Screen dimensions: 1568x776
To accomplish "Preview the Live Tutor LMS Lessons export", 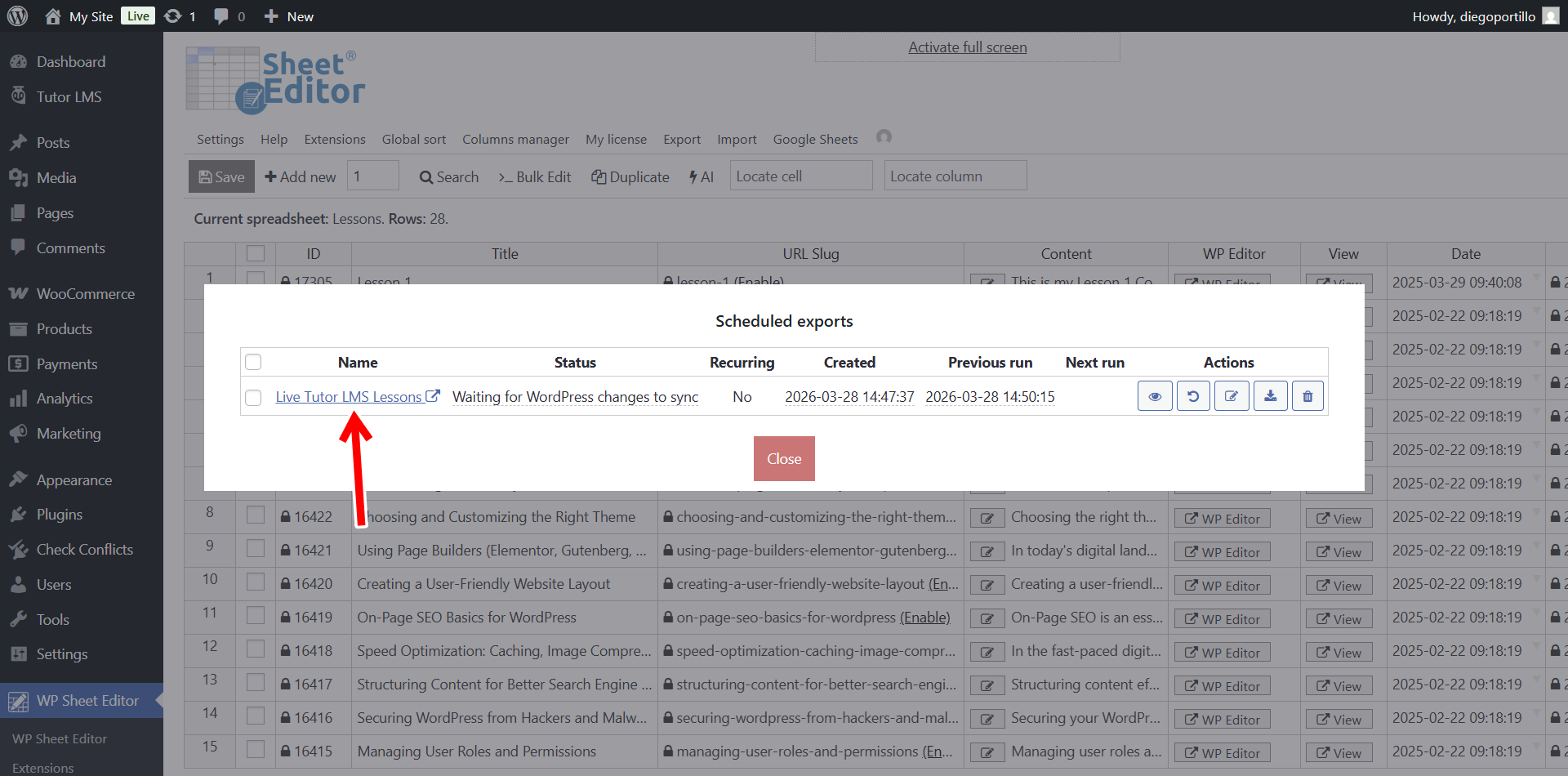I will click(x=1154, y=395).
